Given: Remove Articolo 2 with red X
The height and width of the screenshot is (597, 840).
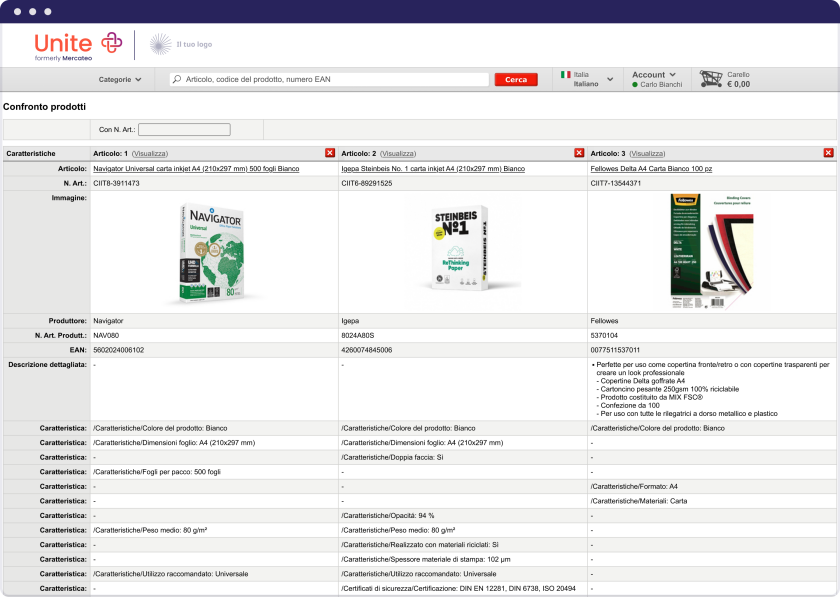Looking at the screenshot, I should pyautogui.click(x=579, y=153).
